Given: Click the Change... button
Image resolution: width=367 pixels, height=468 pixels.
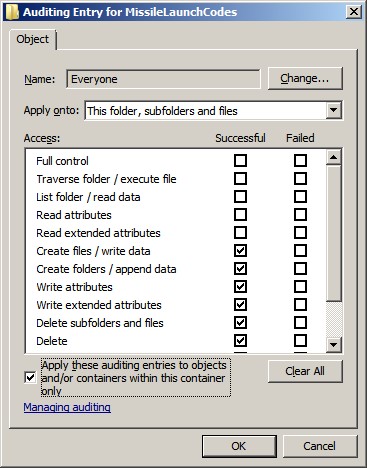Looking at the screenshot, I should [x=305, y=78].
